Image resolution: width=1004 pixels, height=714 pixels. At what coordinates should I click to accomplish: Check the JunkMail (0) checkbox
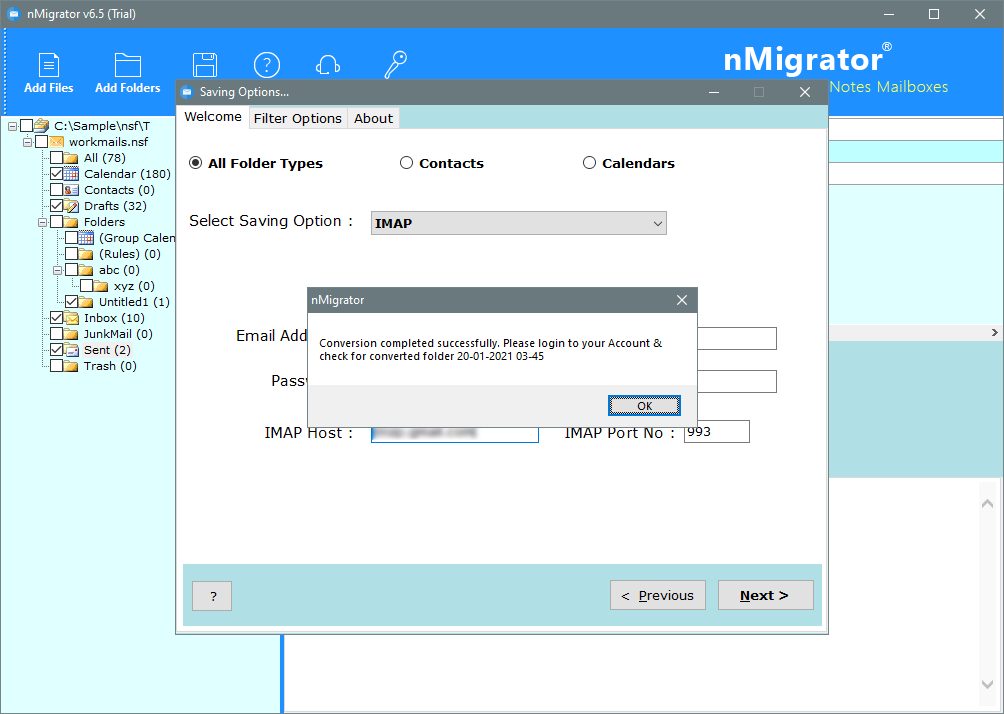click(x=56, y=334)
